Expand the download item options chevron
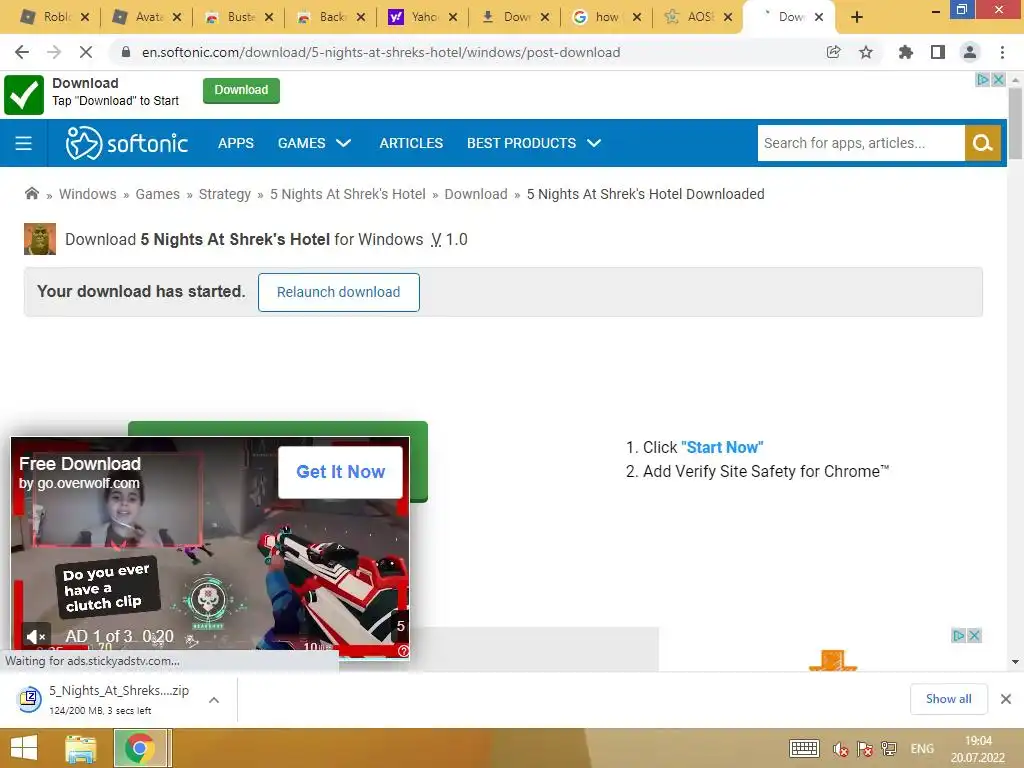The height and width of the screenshot is (768, 1024). point(214,700)
